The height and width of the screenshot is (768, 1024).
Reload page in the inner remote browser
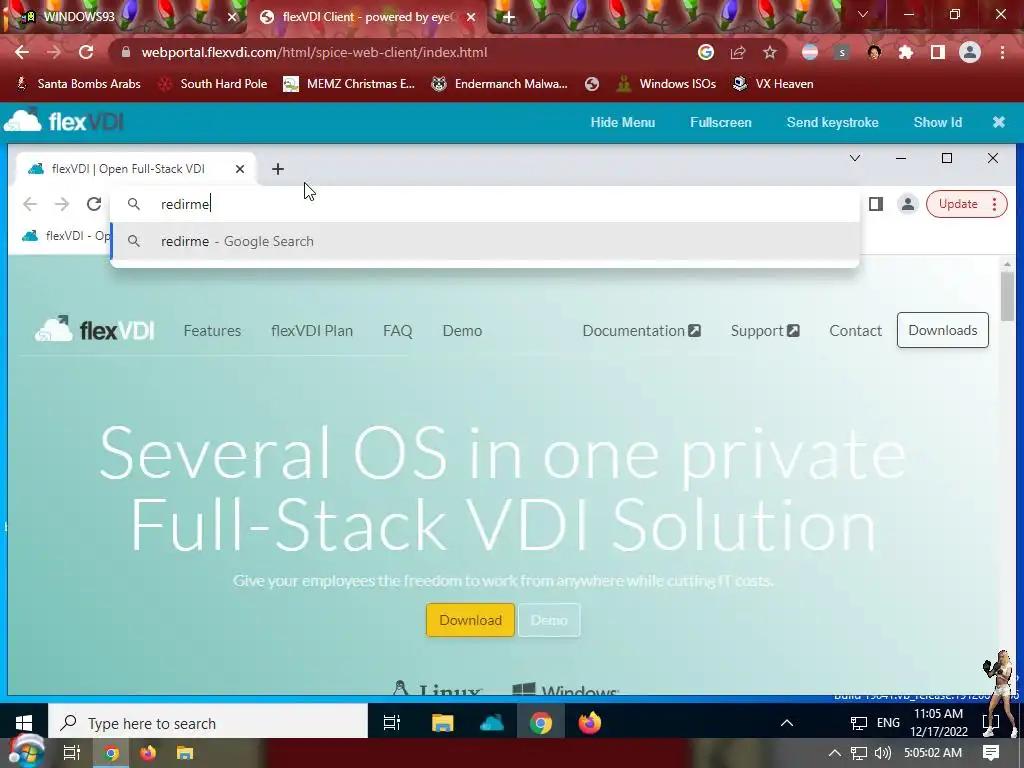[x=94, y=204]
